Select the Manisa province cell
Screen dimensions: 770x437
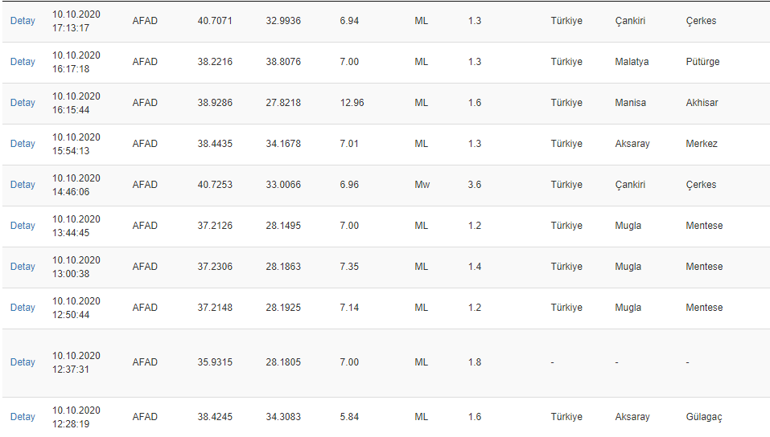[x=631, y=103]
